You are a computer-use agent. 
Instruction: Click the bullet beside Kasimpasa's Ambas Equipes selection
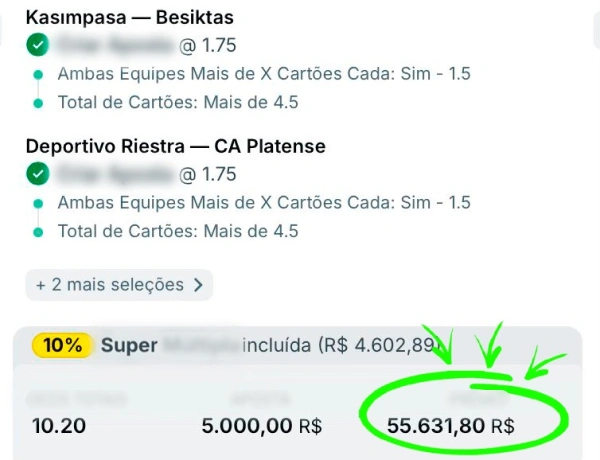[38, 74]
